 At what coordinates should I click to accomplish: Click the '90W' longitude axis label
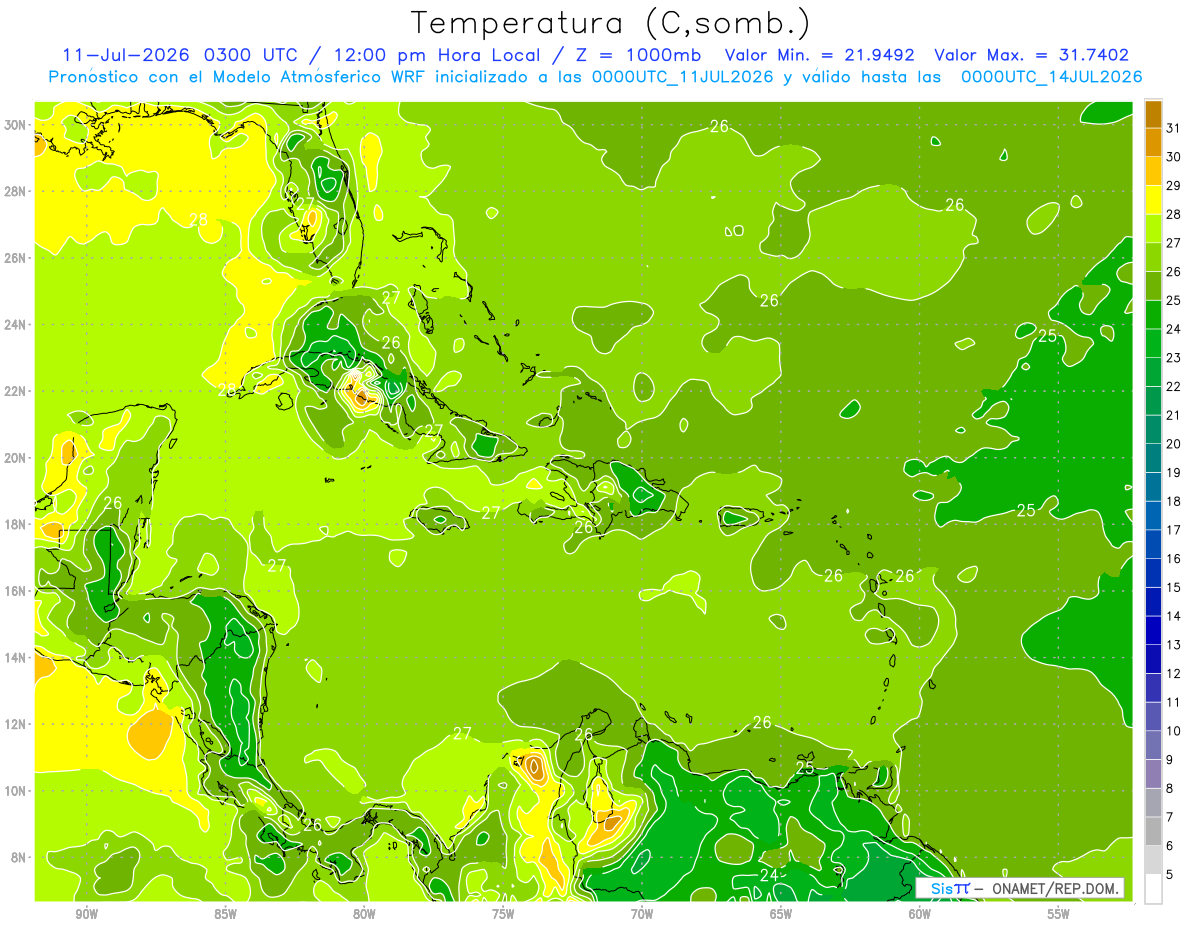[x=86, y=914]
